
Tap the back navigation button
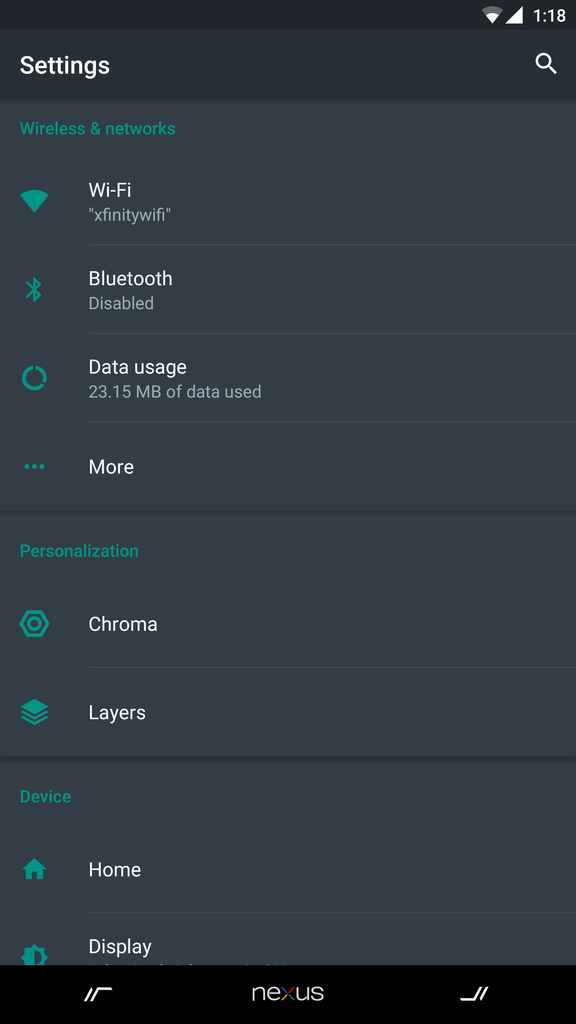point(98,994)
